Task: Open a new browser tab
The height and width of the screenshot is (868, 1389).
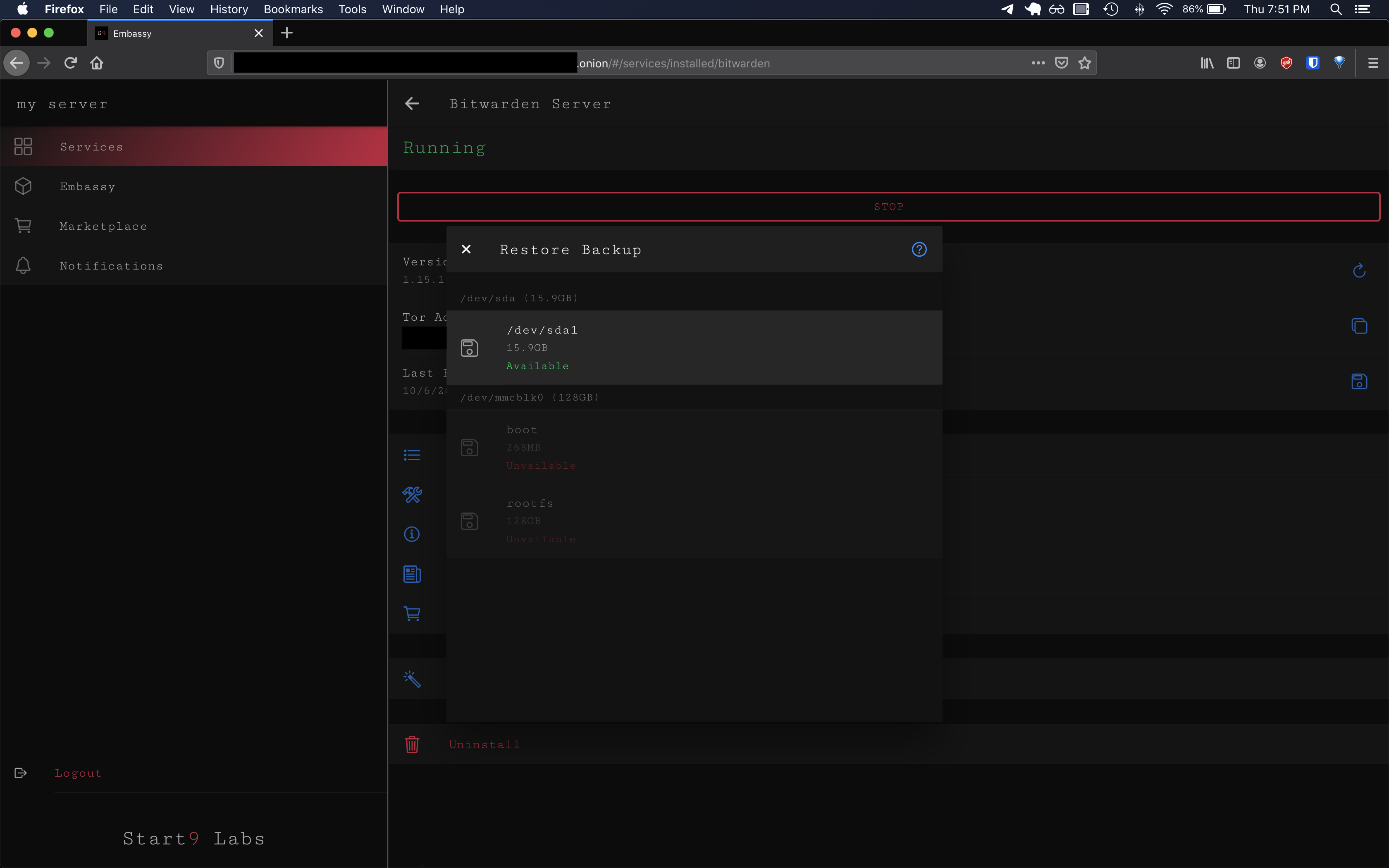Action: click(287, 33)
